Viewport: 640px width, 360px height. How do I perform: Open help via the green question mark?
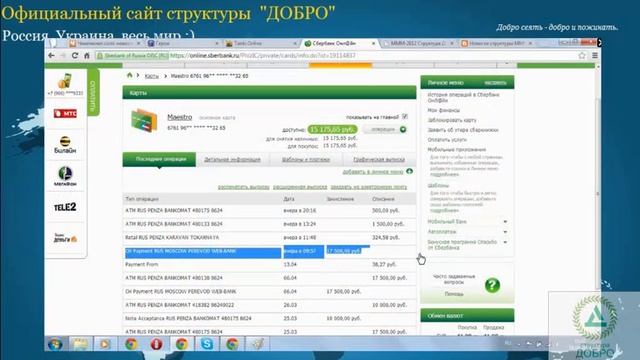point(492,285)
